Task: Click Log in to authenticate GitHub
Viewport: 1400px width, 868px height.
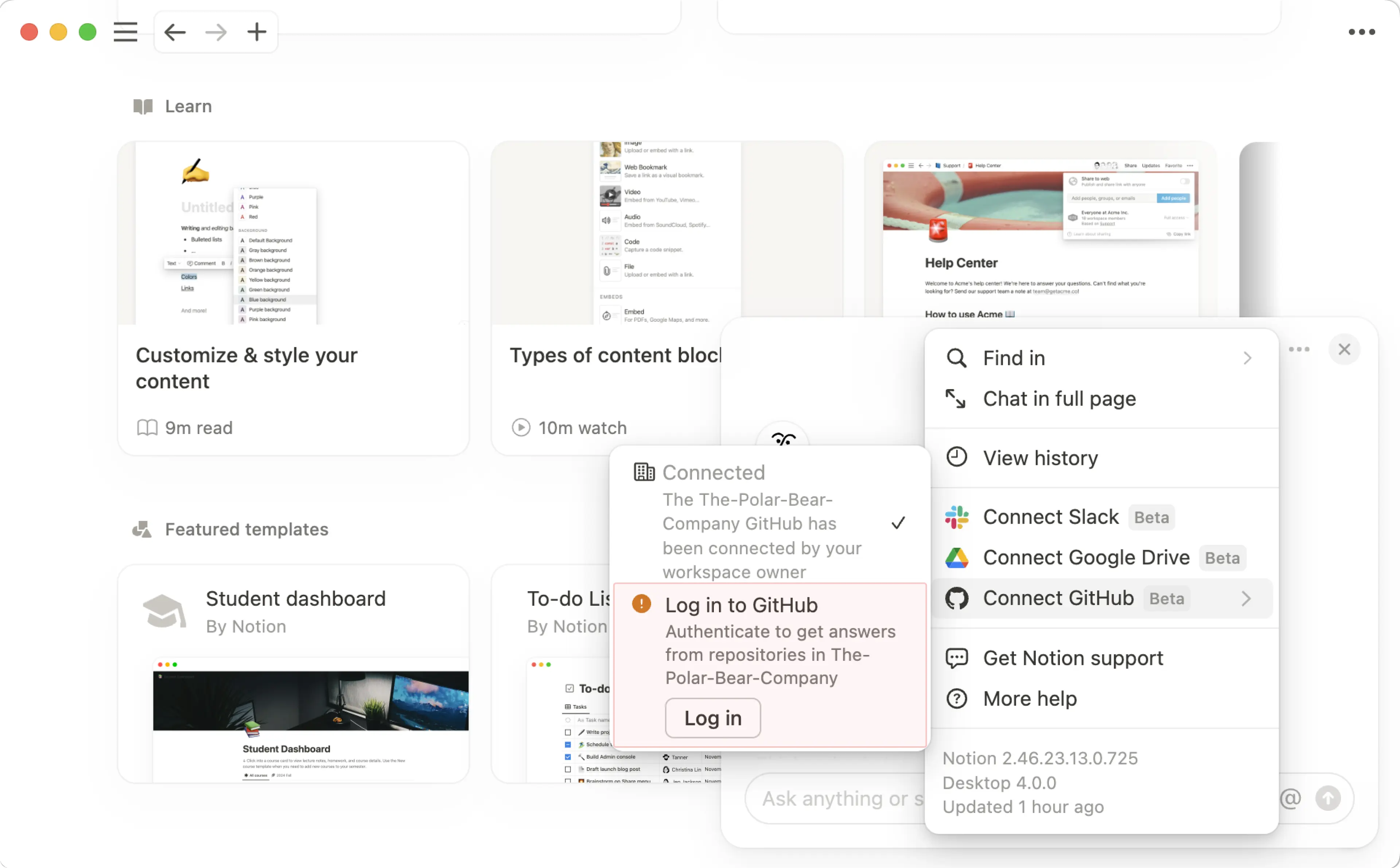Action: tap(712, 718)
